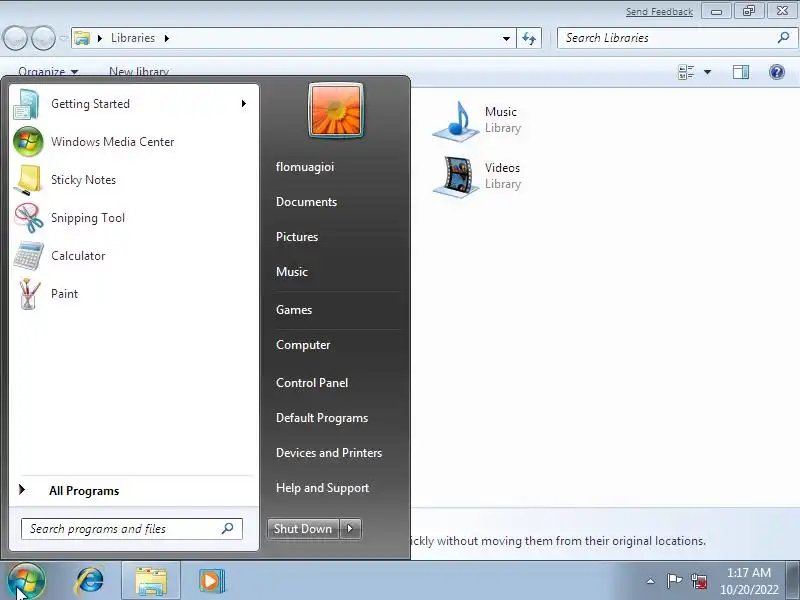Screen dimensions: 800x600
Task: Click the clock and date display
Action: [x=749, y=581]
